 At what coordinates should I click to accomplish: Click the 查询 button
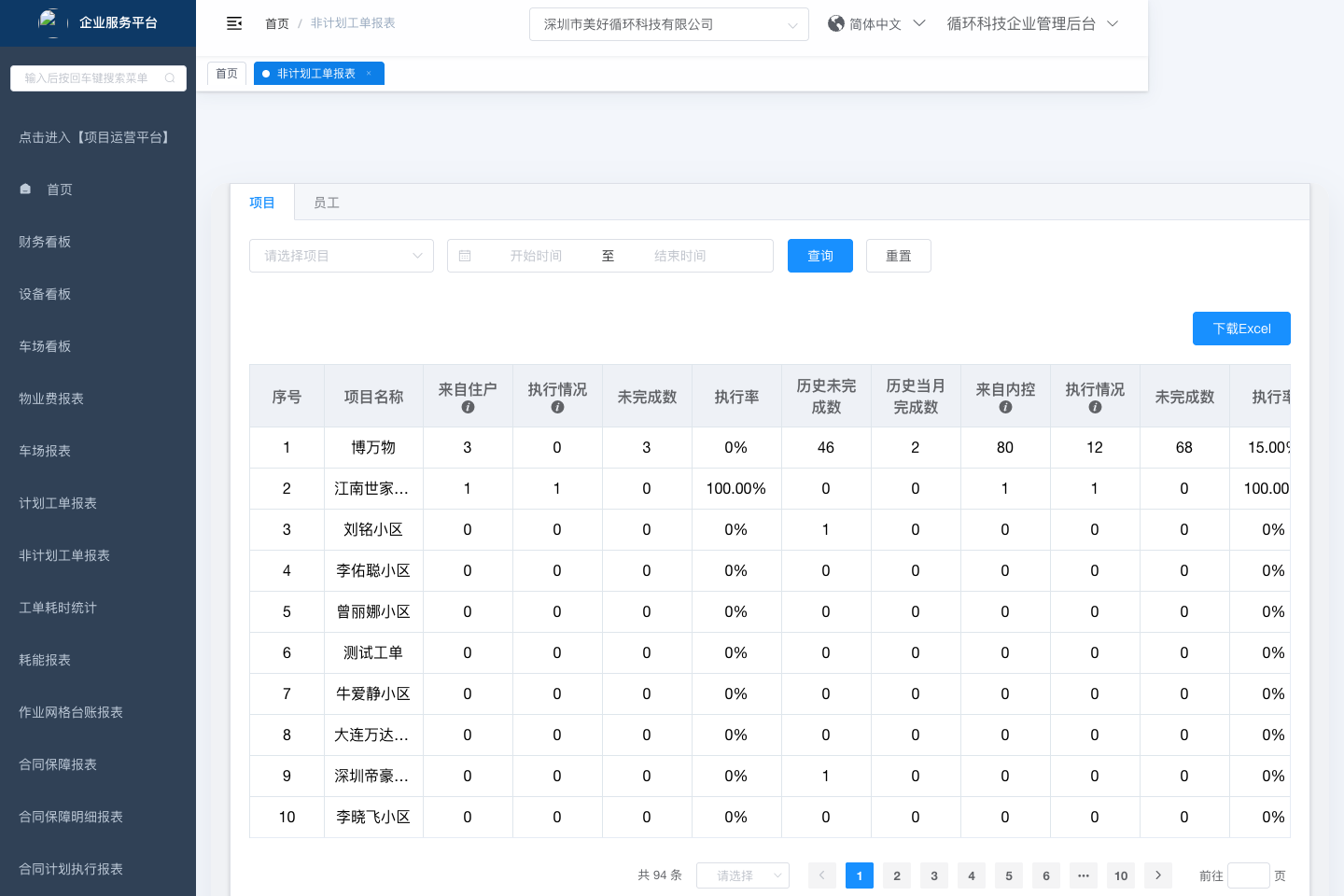(x=819, y=256)
